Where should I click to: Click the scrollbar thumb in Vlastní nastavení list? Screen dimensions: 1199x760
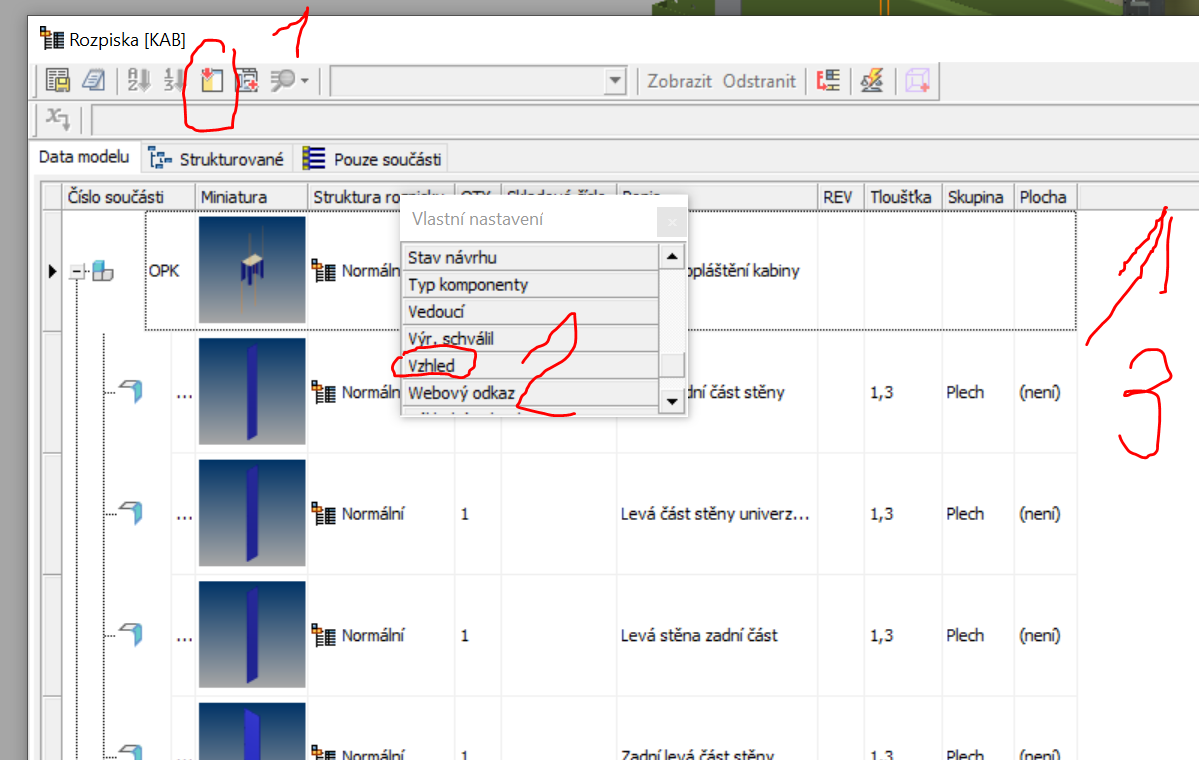(671, 365)
